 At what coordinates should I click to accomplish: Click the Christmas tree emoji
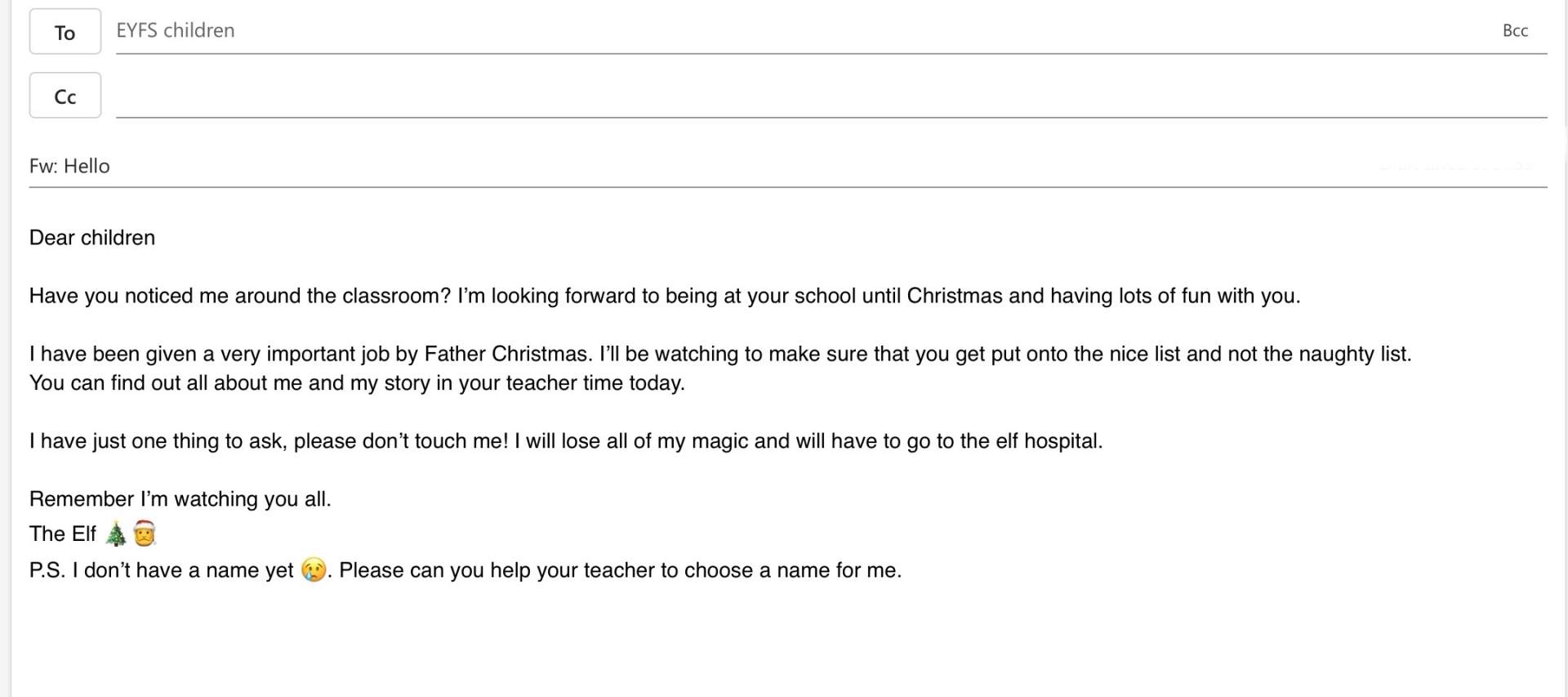tap(116, 534)
